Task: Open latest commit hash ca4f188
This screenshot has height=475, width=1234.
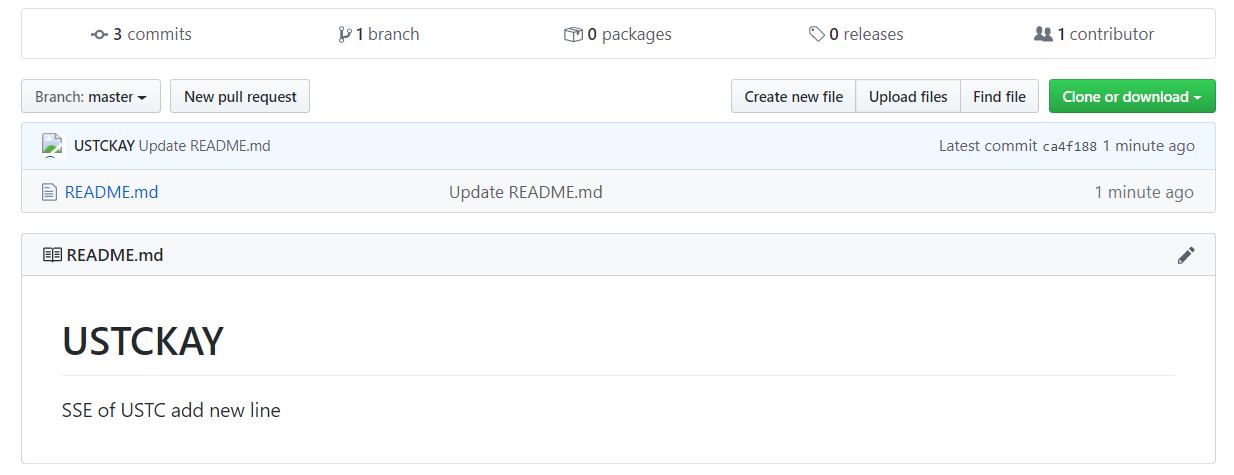Action: pos(1069,147)
